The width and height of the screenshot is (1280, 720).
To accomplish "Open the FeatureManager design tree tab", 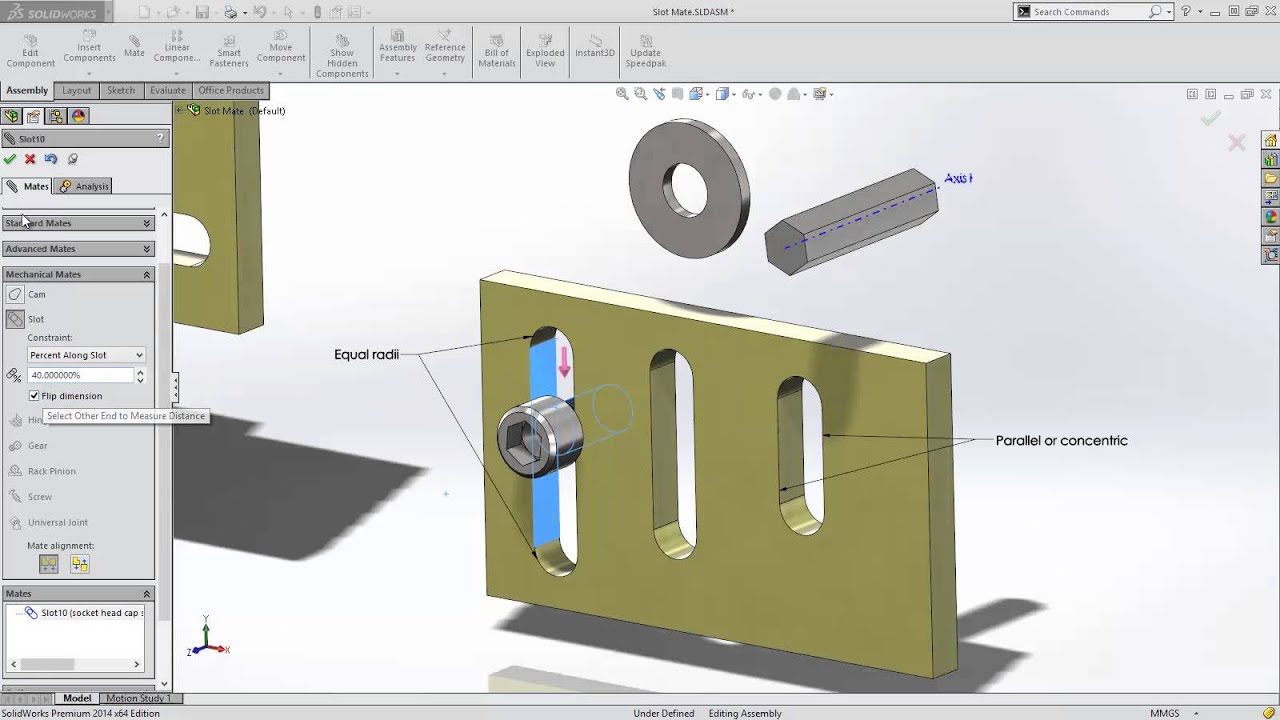I will coord(14,116).
